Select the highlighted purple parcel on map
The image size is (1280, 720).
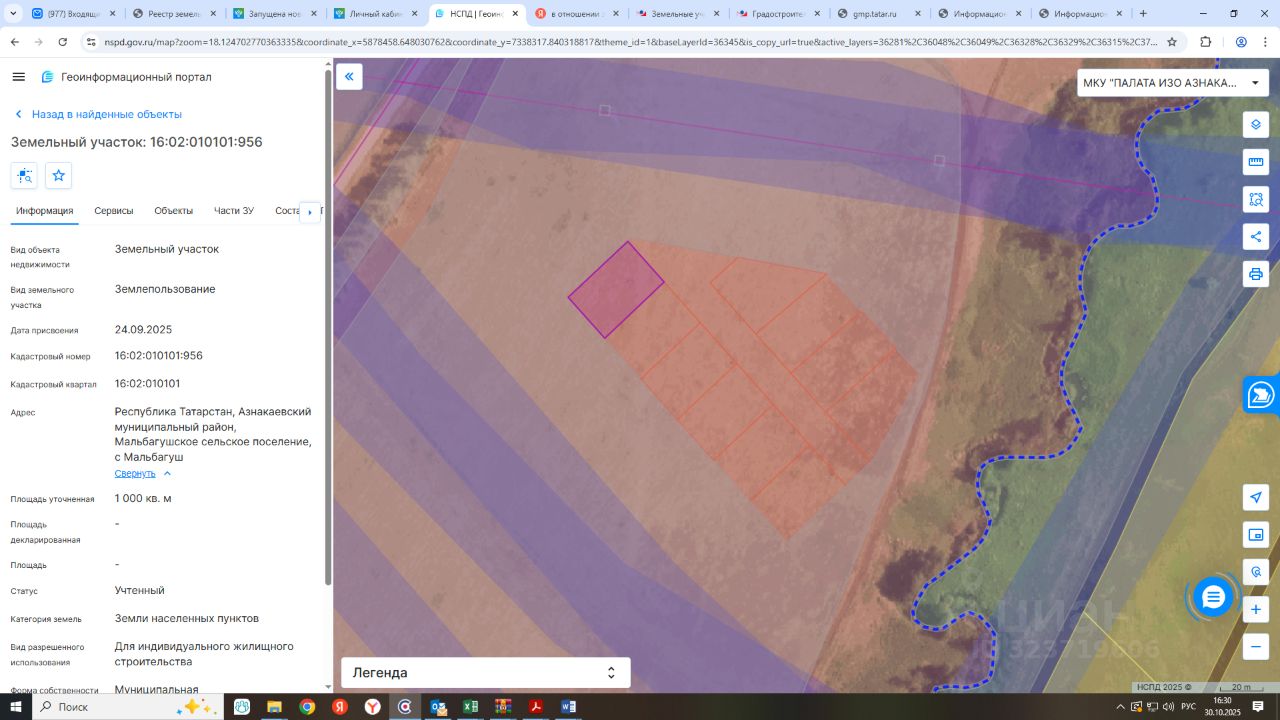point(616,290)
